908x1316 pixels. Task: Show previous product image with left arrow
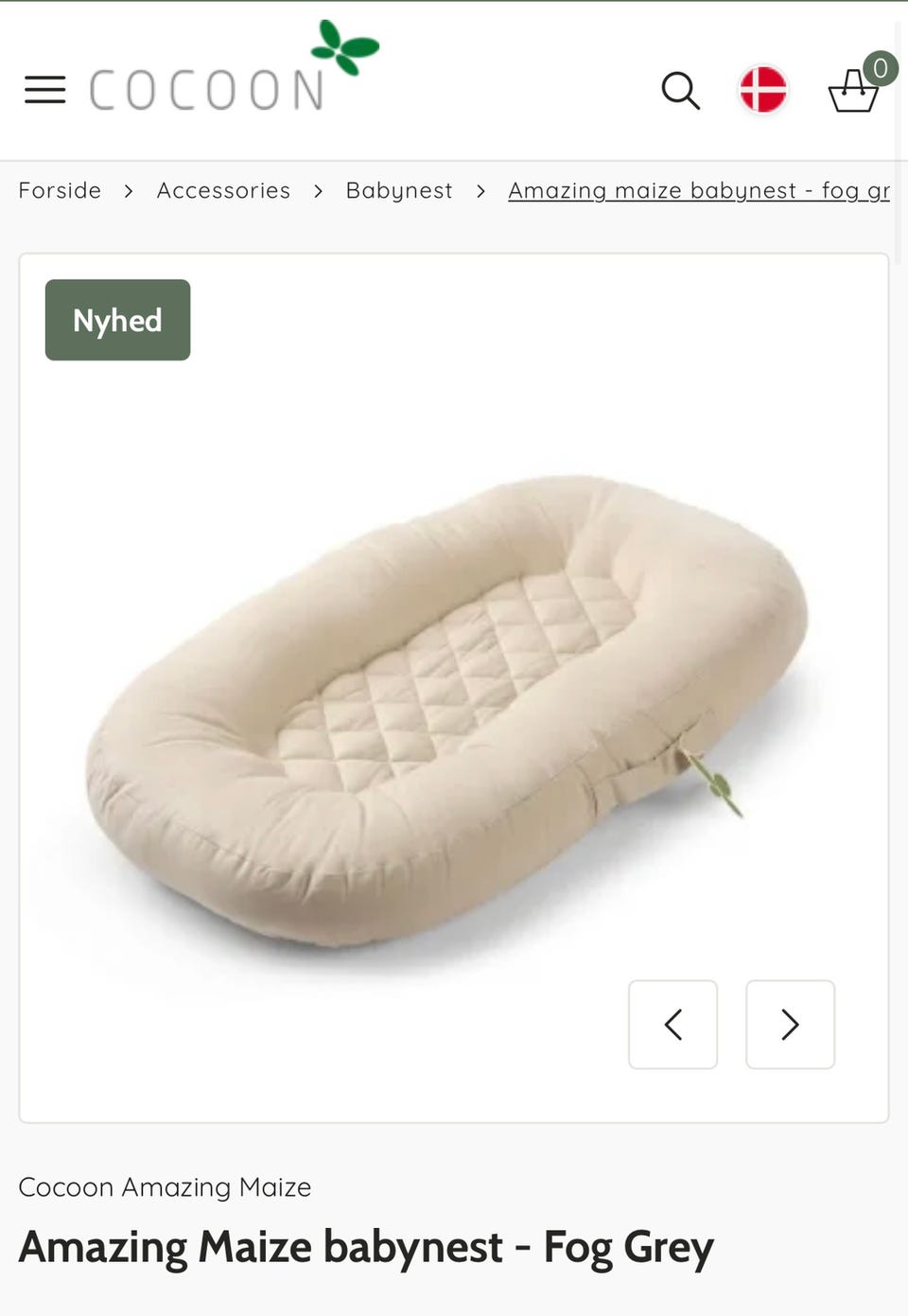point(672,1025)
